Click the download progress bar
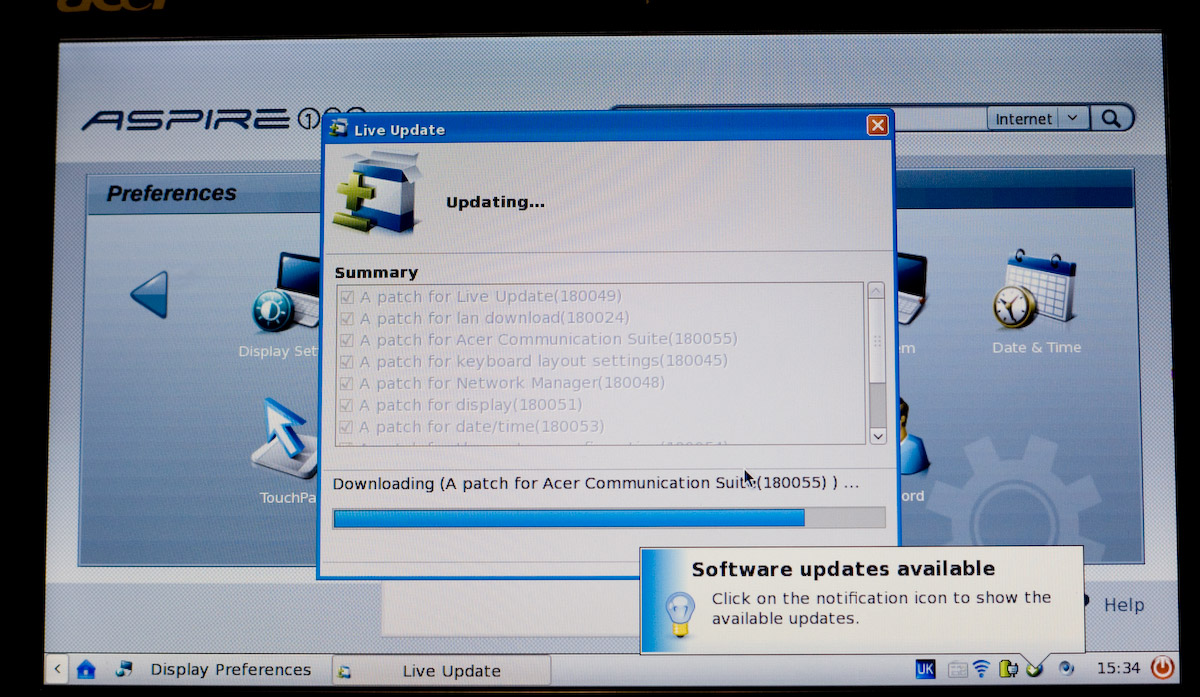This screenshot has height=697, width=1200. [609, 518]
